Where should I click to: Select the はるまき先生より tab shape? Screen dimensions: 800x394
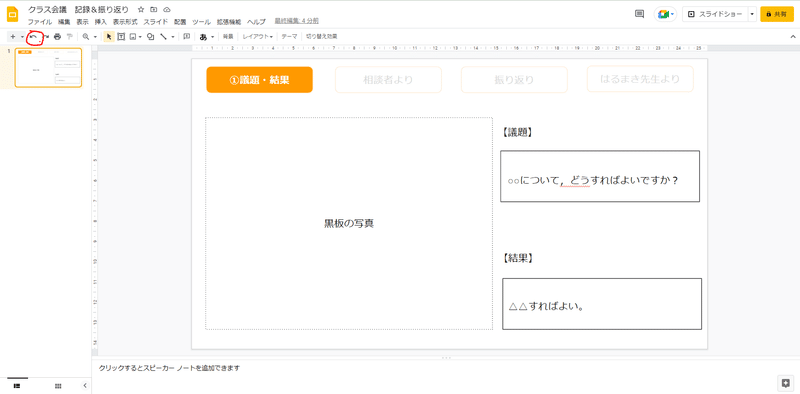tap(640, 79)
